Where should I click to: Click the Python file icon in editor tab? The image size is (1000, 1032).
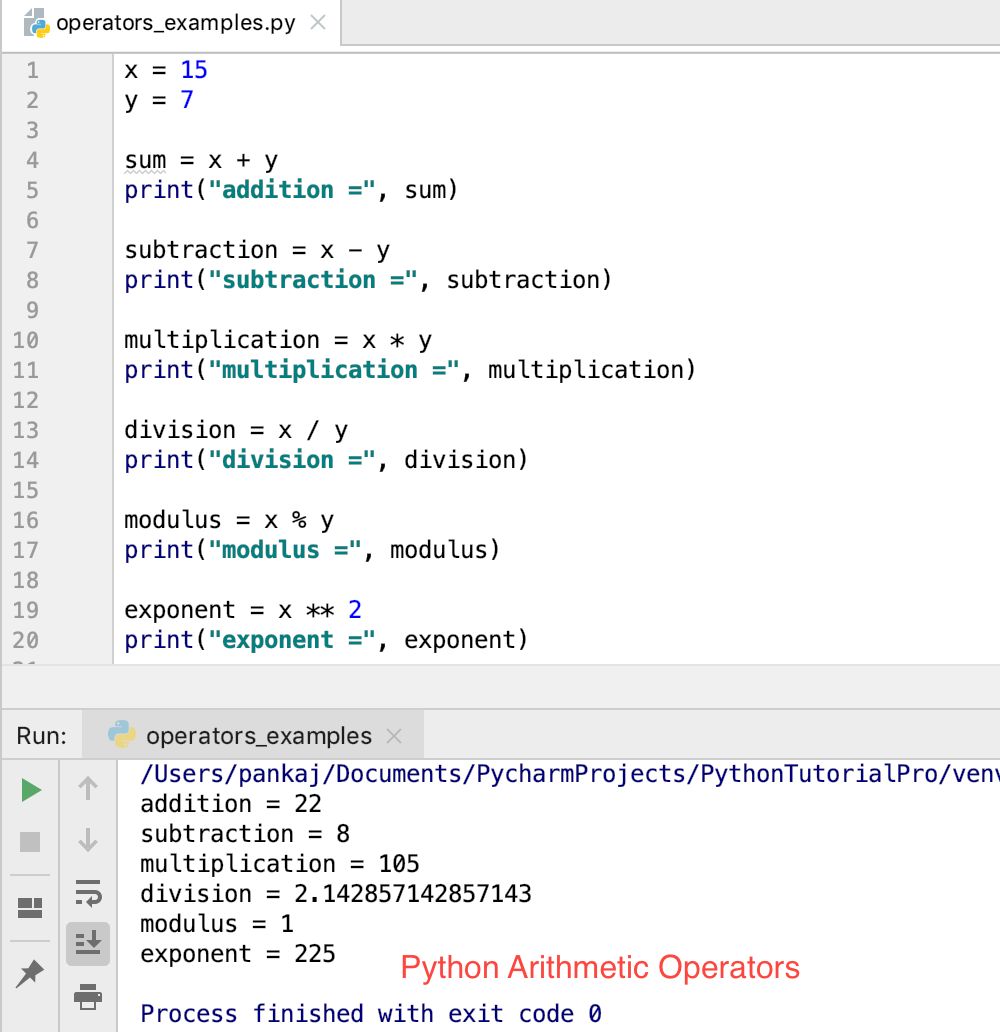coord(34,22)
